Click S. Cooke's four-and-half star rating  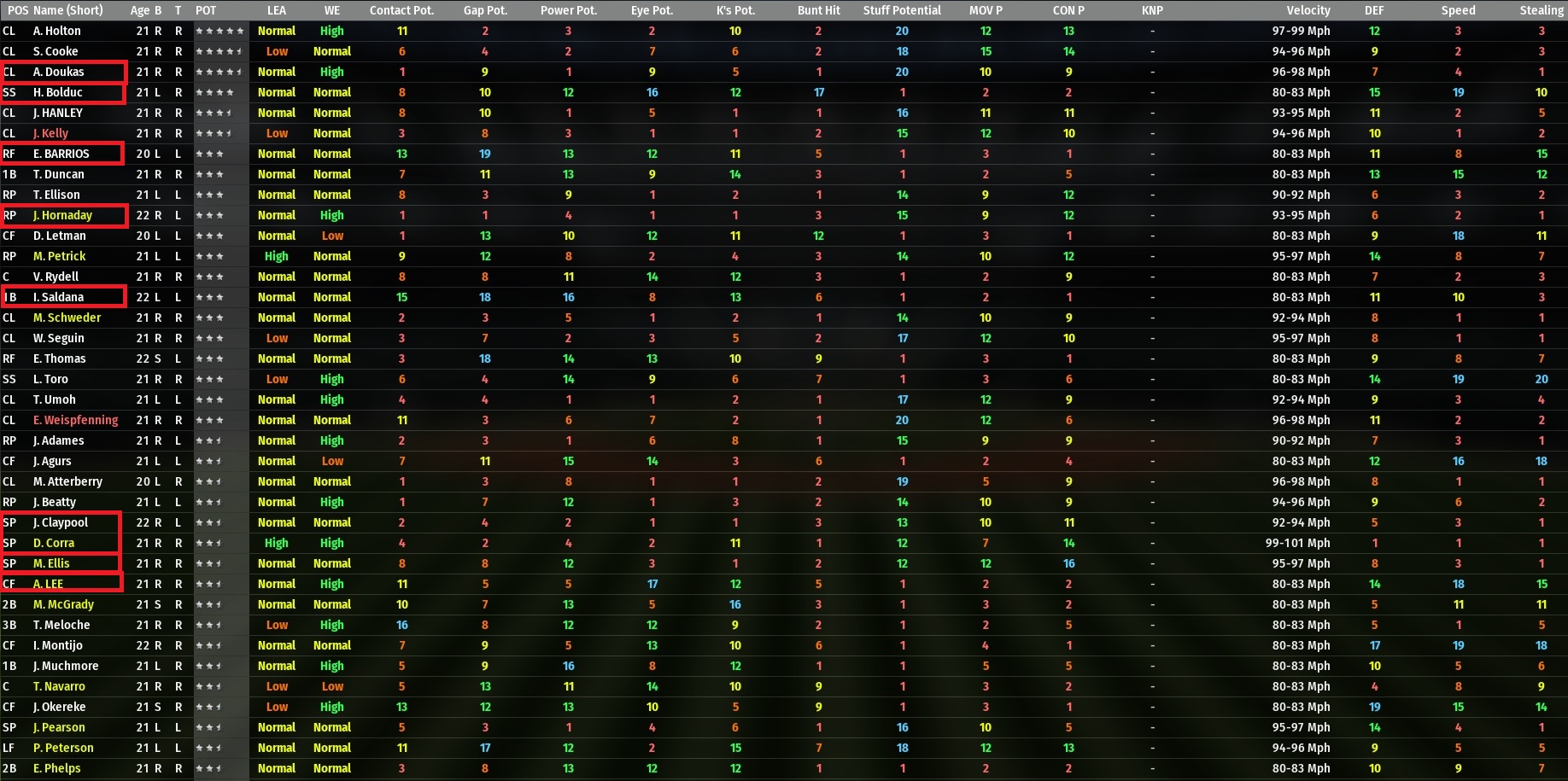tap(219, 51)
